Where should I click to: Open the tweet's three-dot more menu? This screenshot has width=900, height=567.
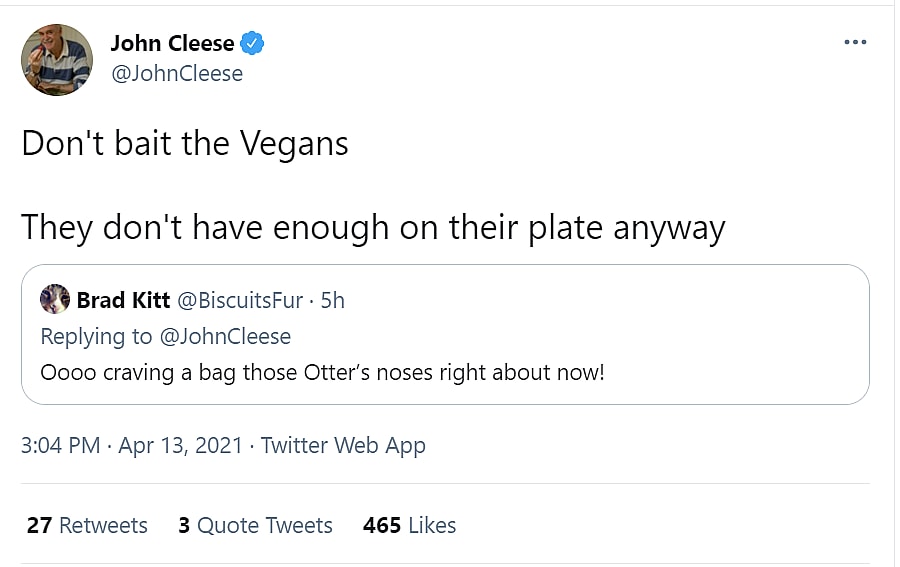tap(854, 42)
